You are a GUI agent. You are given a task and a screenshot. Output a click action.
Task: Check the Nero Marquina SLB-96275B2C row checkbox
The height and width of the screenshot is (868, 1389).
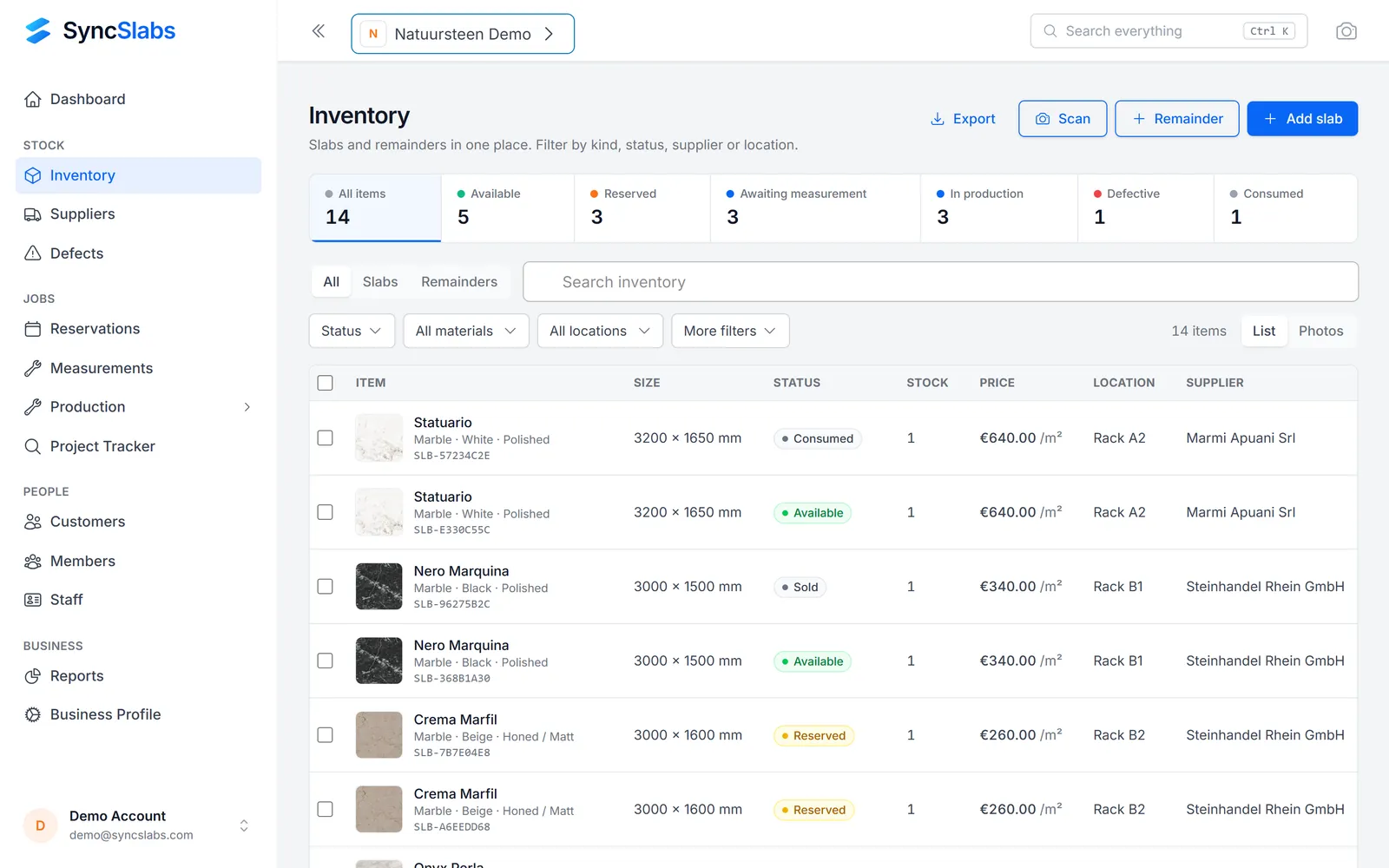[x=326, y=587]
